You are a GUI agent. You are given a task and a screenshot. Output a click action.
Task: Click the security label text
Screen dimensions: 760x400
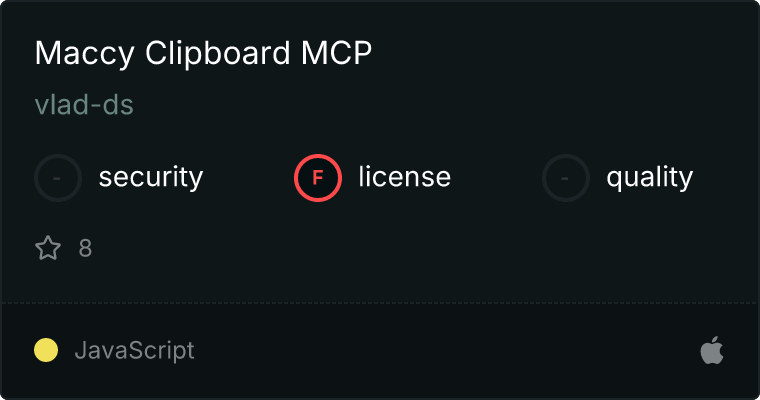click(x=151, y=178)
